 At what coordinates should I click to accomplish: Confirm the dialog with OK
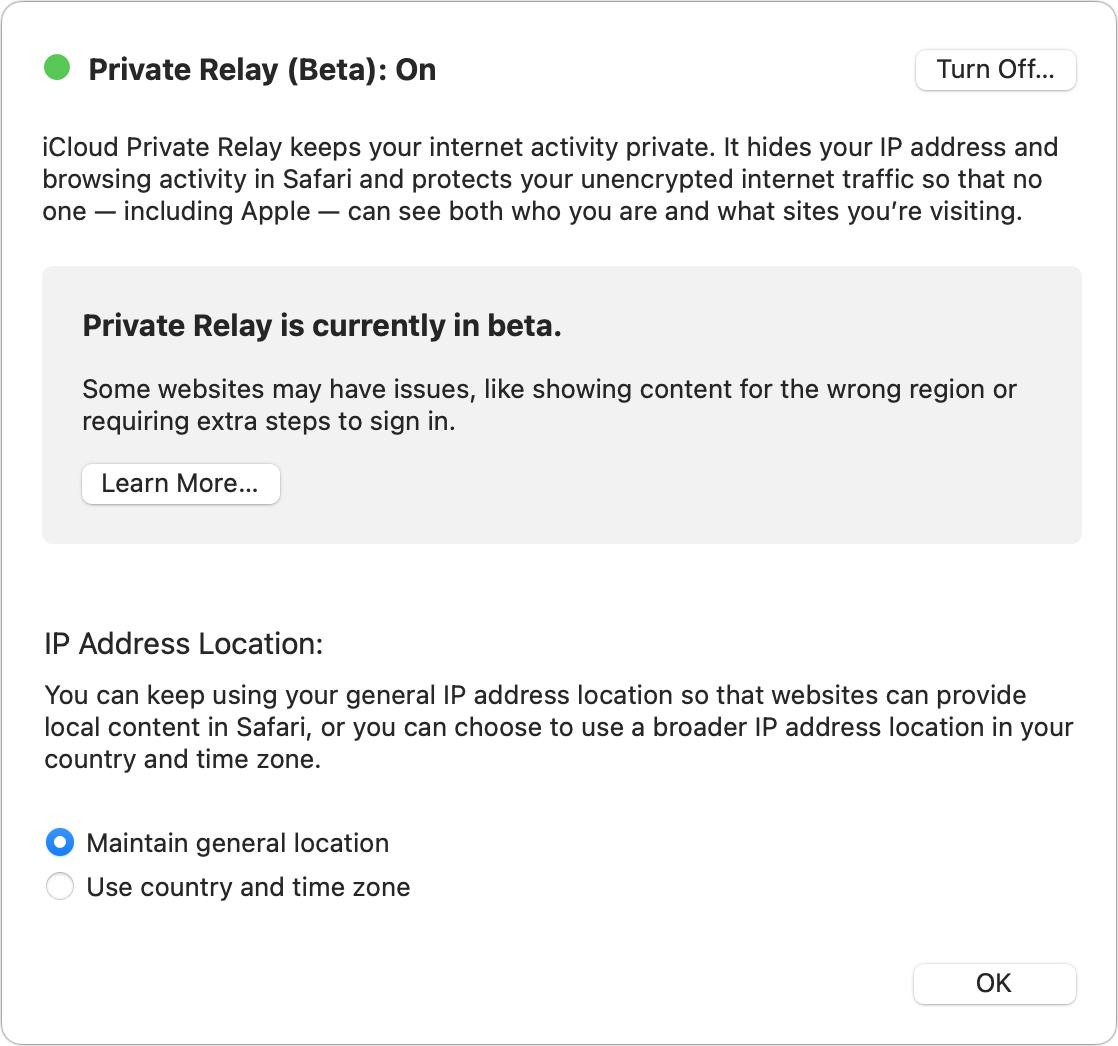pos(994,983)
